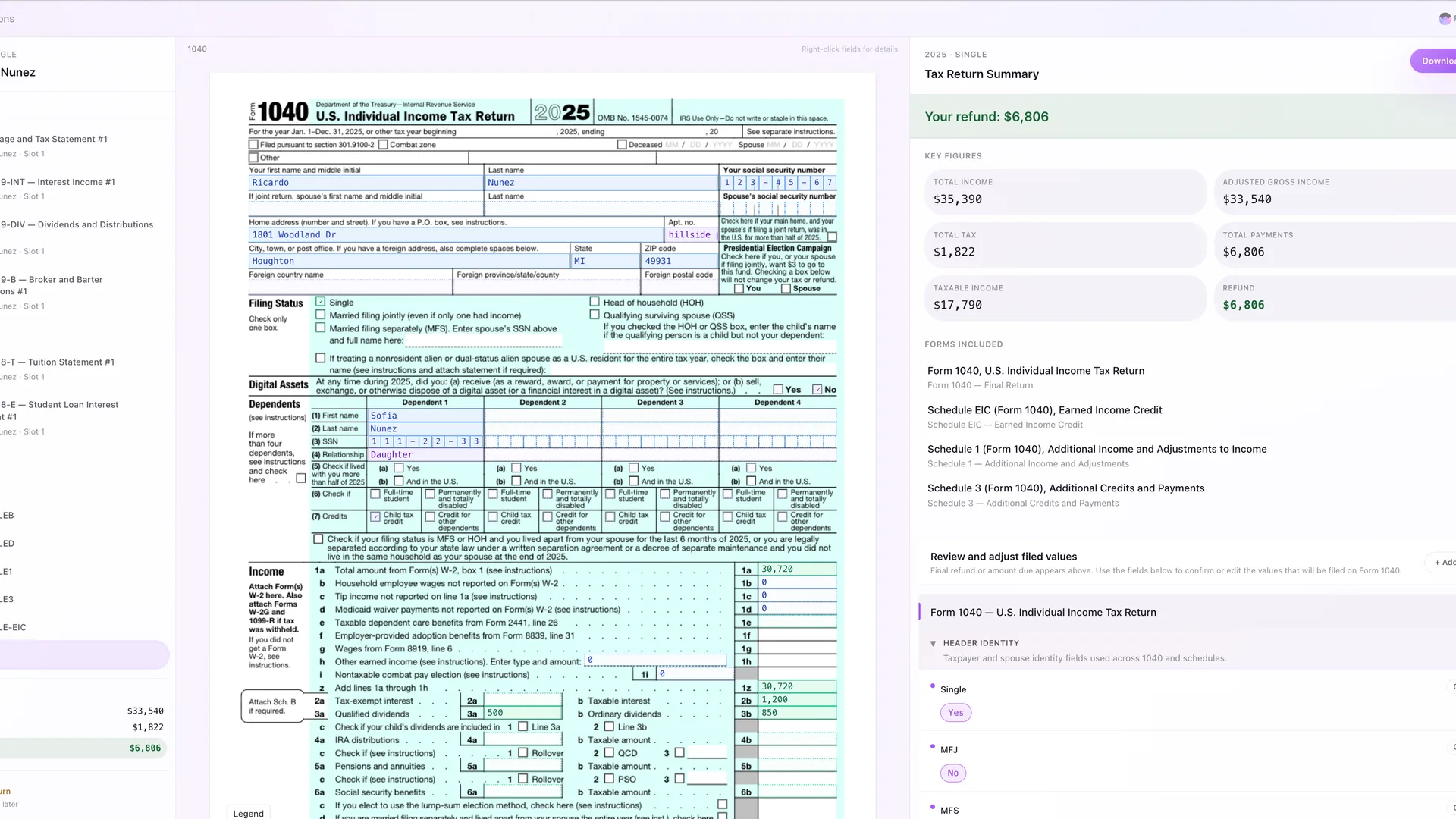
Task: Click the Yes pill under Single
Action: click(x=955, y=713)
